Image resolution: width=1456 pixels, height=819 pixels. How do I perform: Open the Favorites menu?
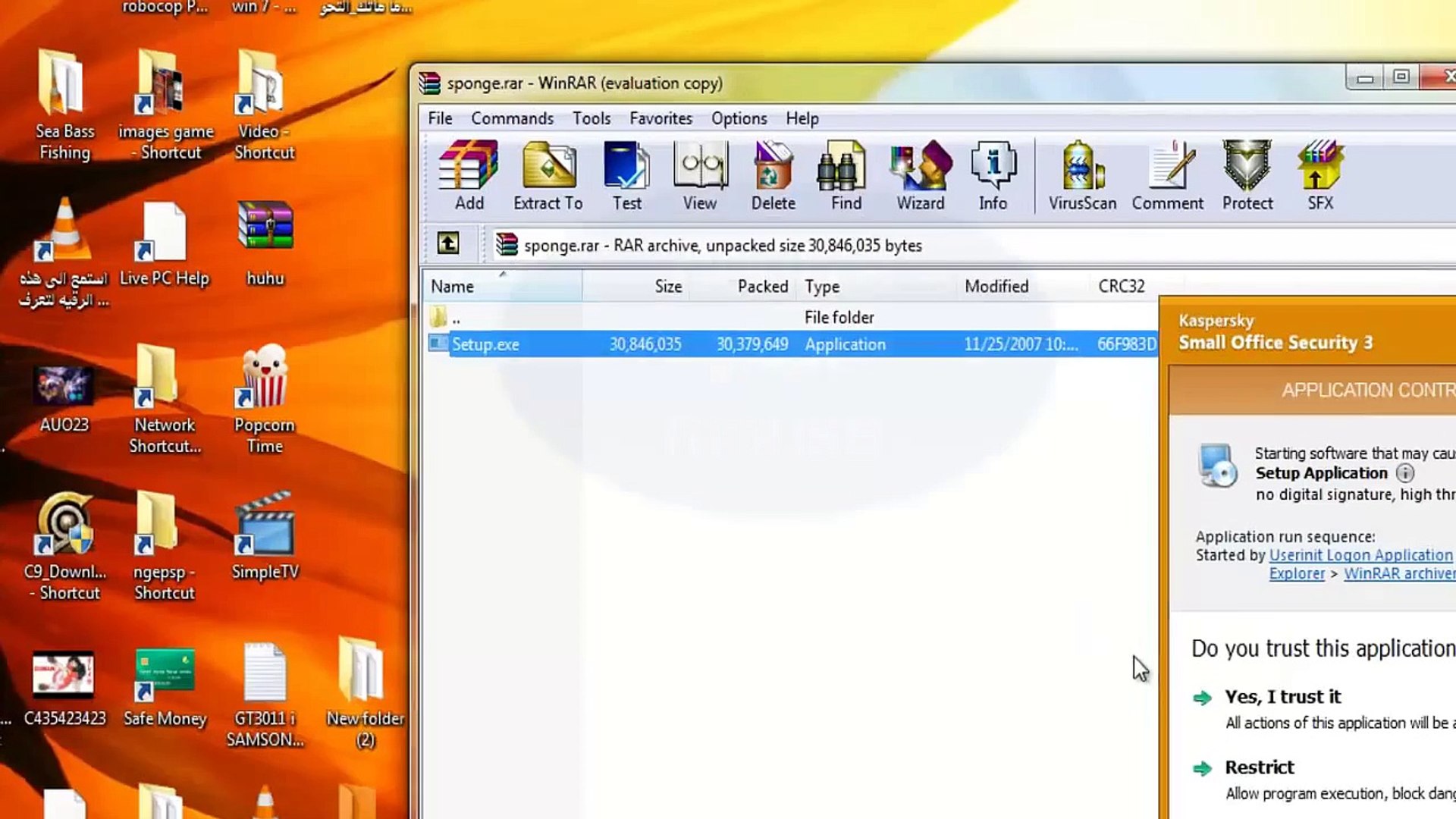[x=661, y=118]
